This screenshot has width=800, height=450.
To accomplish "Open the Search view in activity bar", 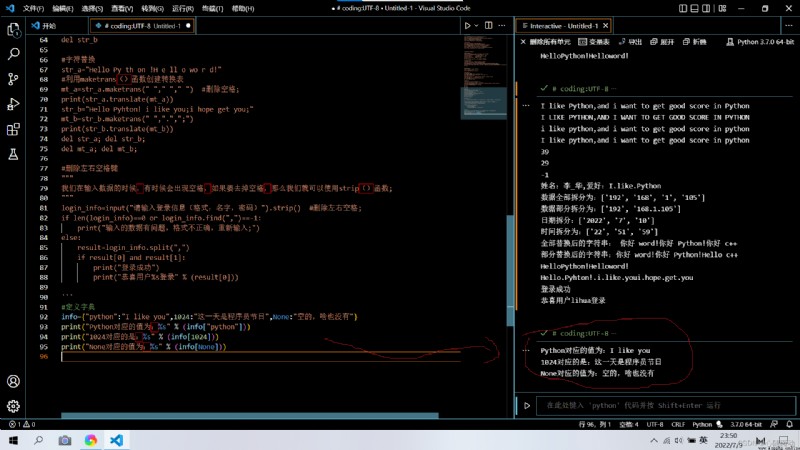I will (x=13, y=54).
